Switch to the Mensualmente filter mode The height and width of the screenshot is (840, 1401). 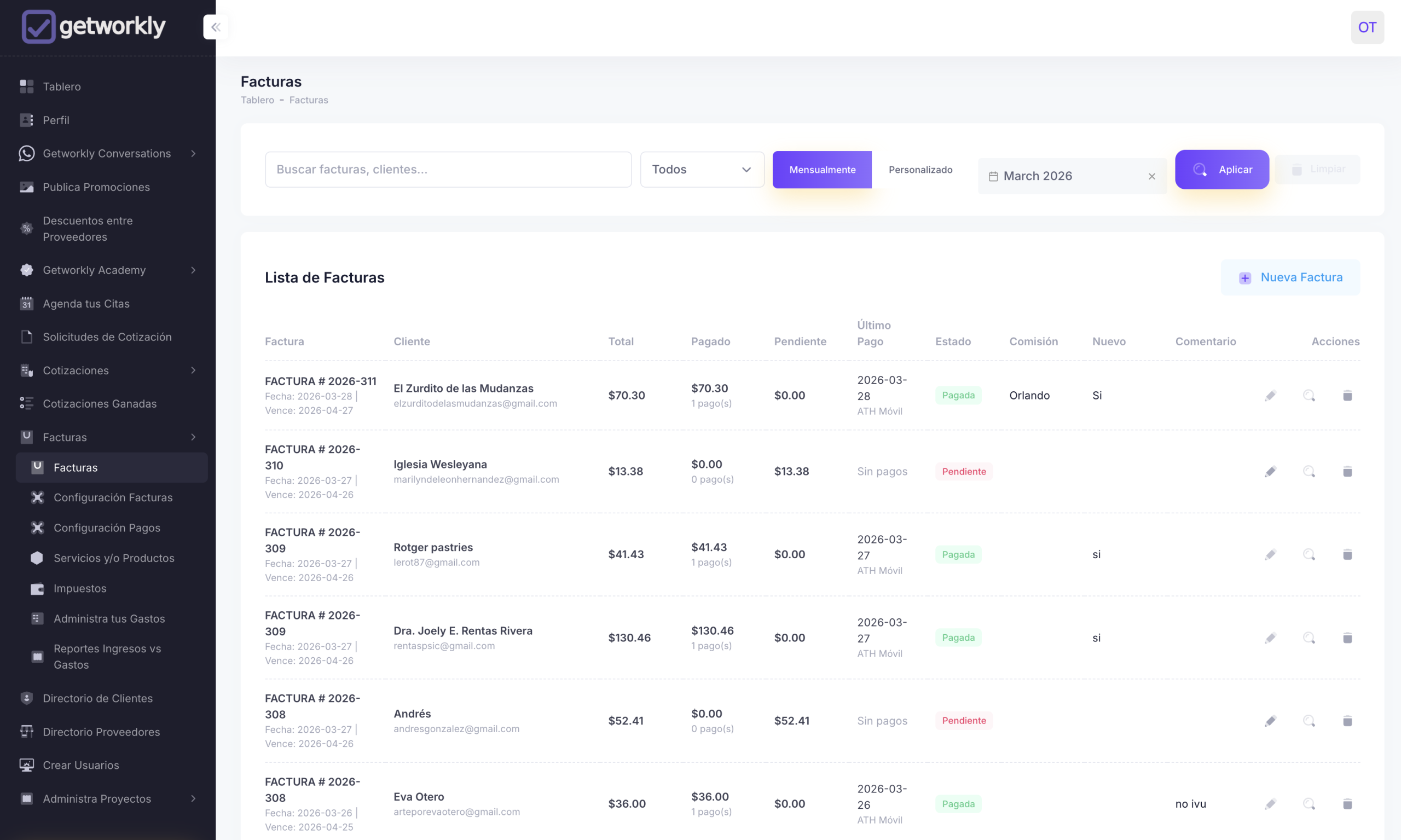coord(822,169)
